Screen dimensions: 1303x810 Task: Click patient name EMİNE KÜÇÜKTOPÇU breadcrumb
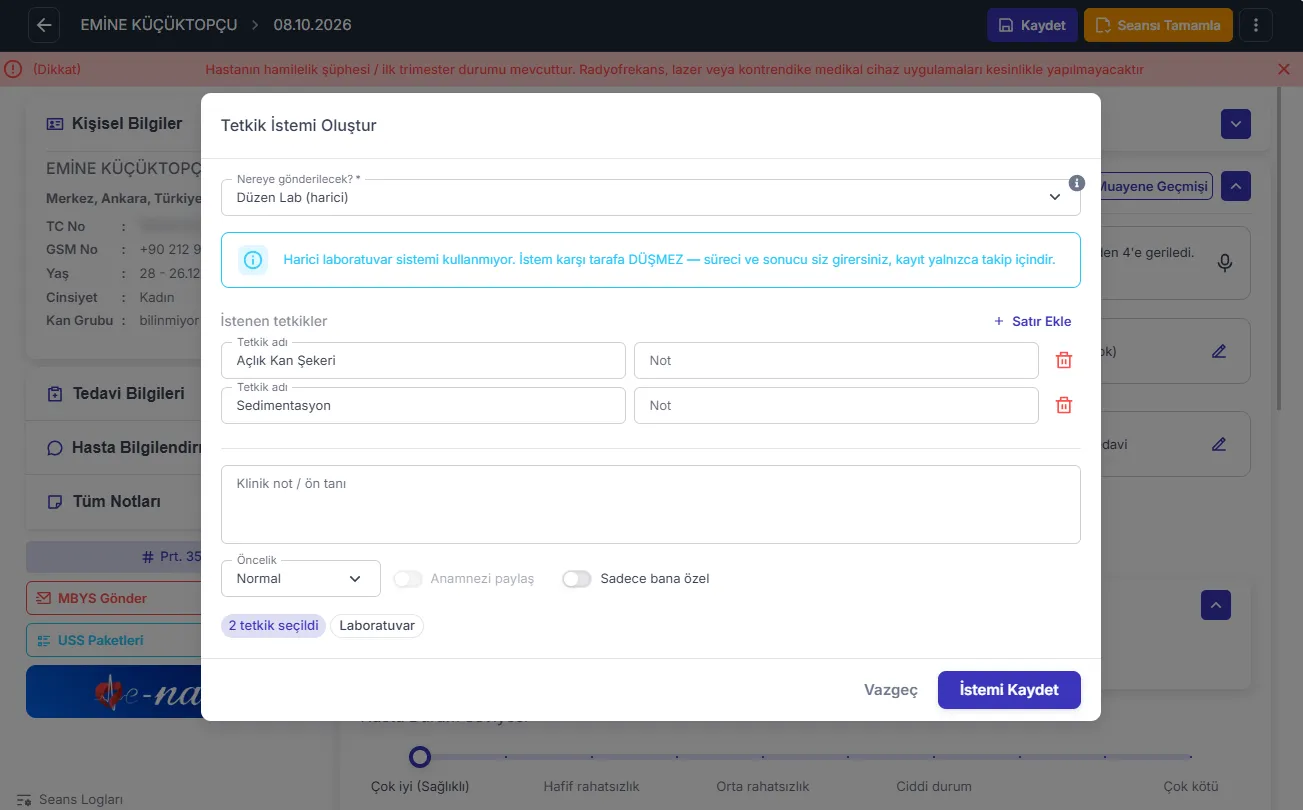pos(159,25)
